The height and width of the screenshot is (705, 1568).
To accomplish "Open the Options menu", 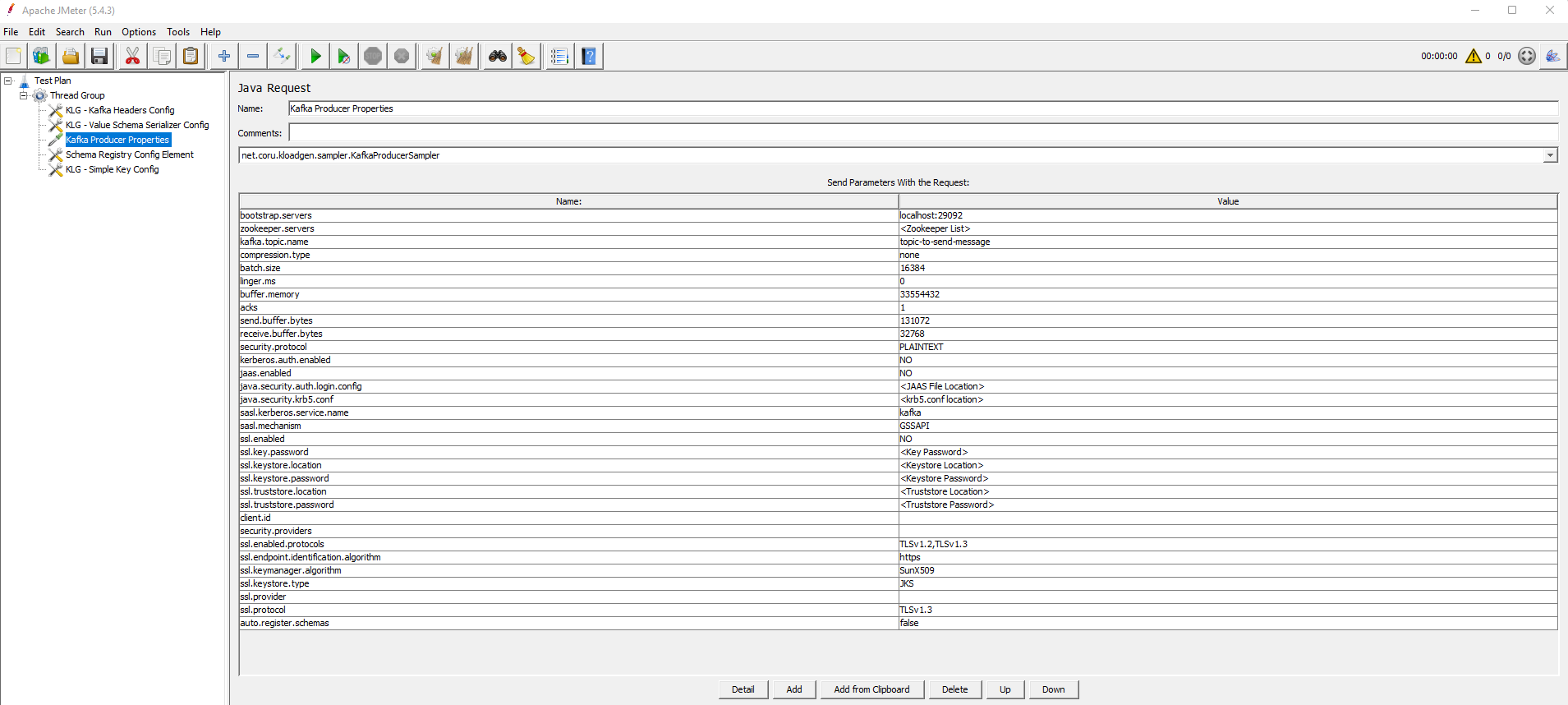I will [139, 32].
